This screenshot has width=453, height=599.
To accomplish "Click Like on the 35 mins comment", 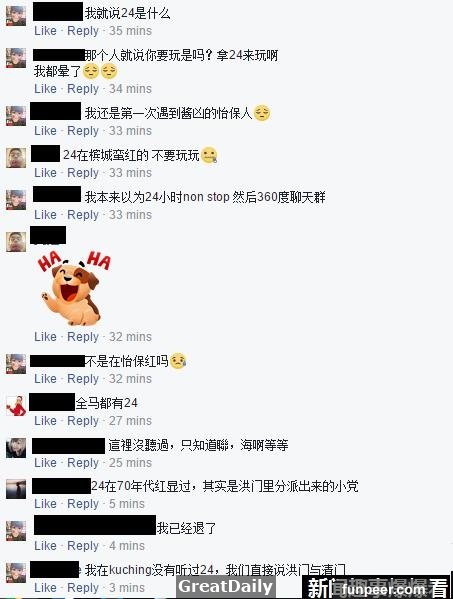I will coord(45,31).
